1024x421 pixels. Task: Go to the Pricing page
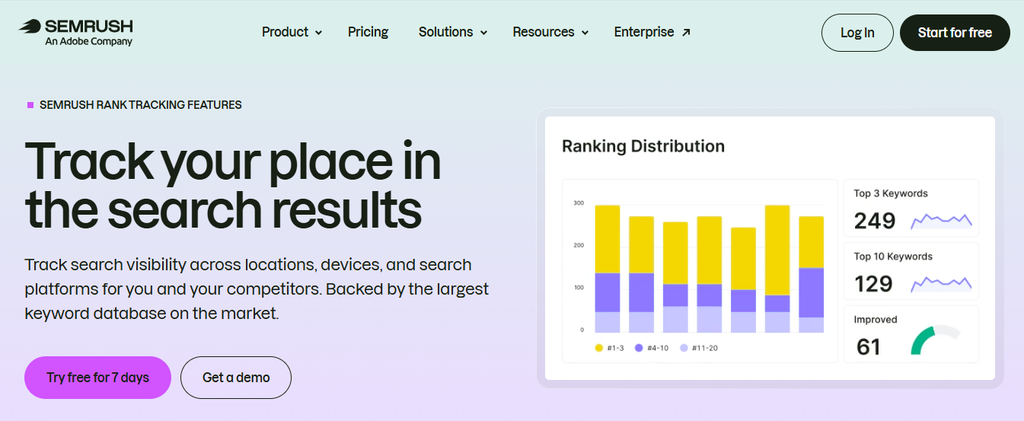coord(368,32)
